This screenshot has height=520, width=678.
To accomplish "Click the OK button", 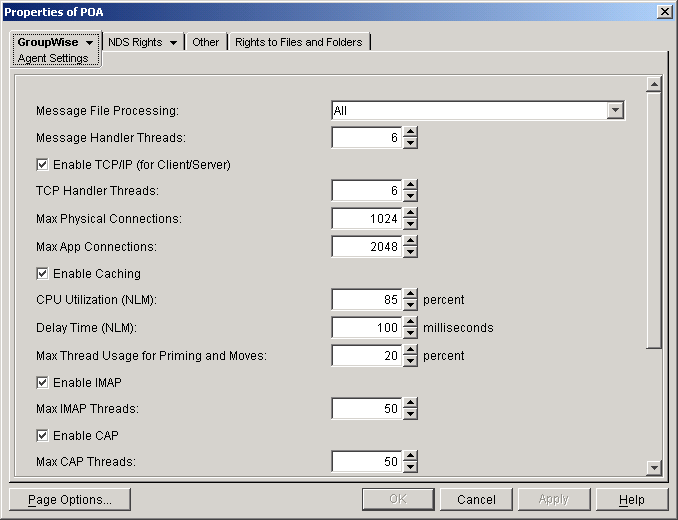I will tap(398, 500).
